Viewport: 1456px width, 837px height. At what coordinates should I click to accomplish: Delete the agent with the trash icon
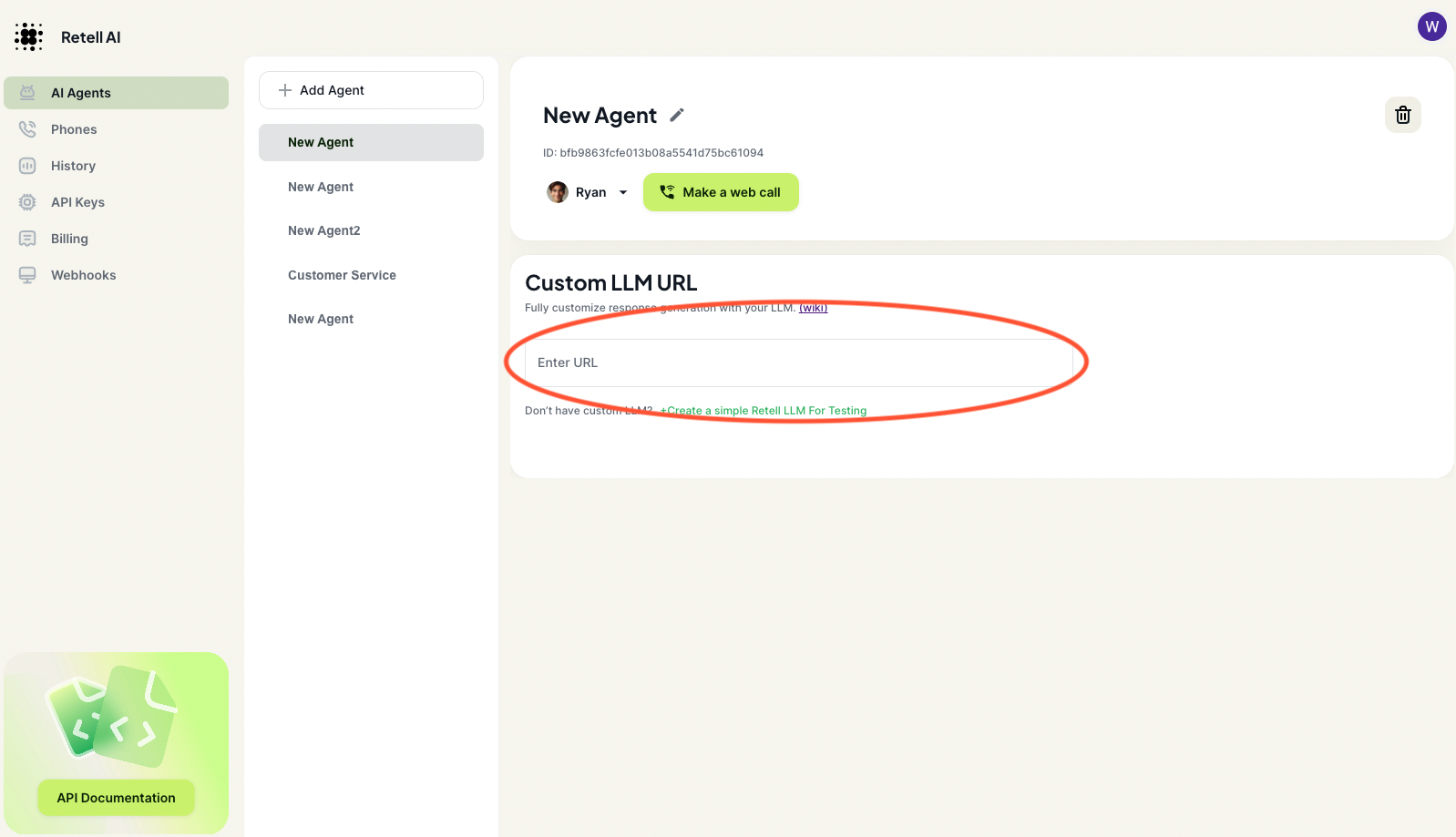point(1403,115)
